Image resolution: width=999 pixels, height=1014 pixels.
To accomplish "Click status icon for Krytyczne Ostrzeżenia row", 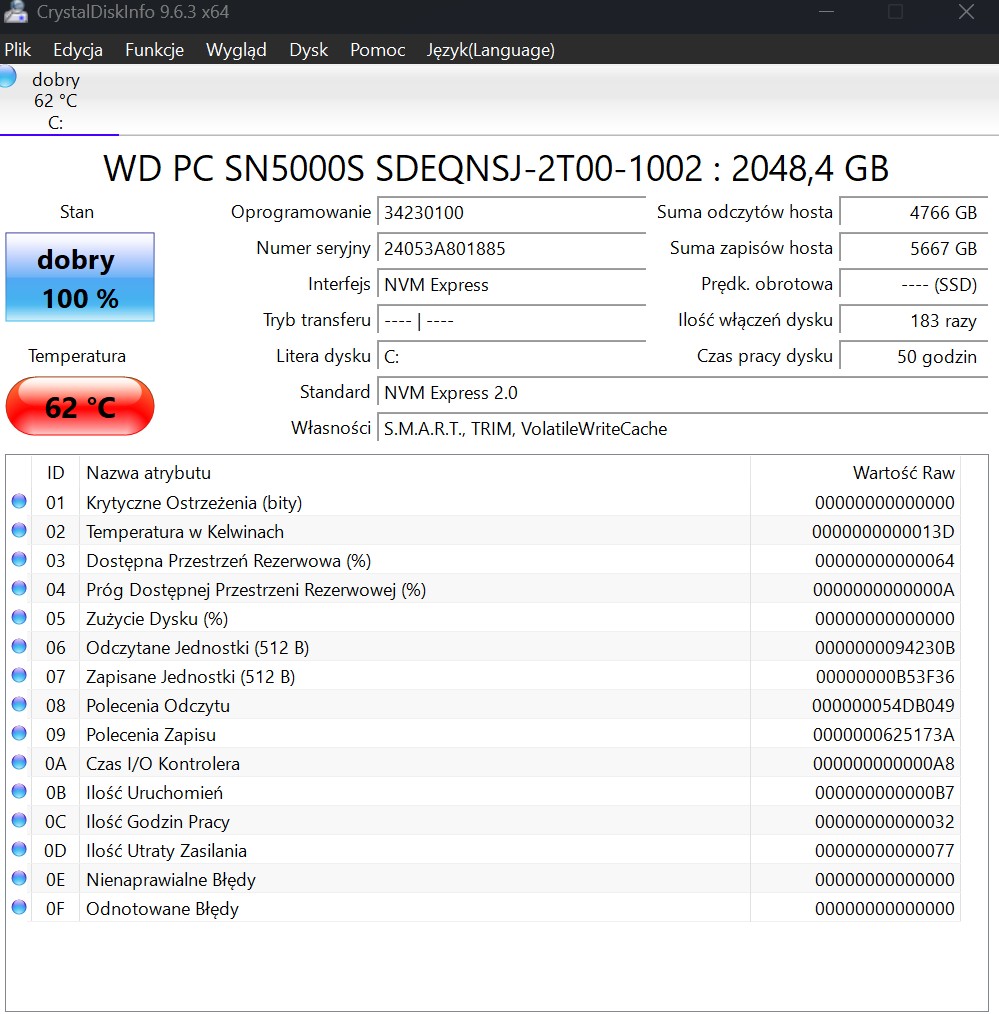I will (x=19, y=502).
